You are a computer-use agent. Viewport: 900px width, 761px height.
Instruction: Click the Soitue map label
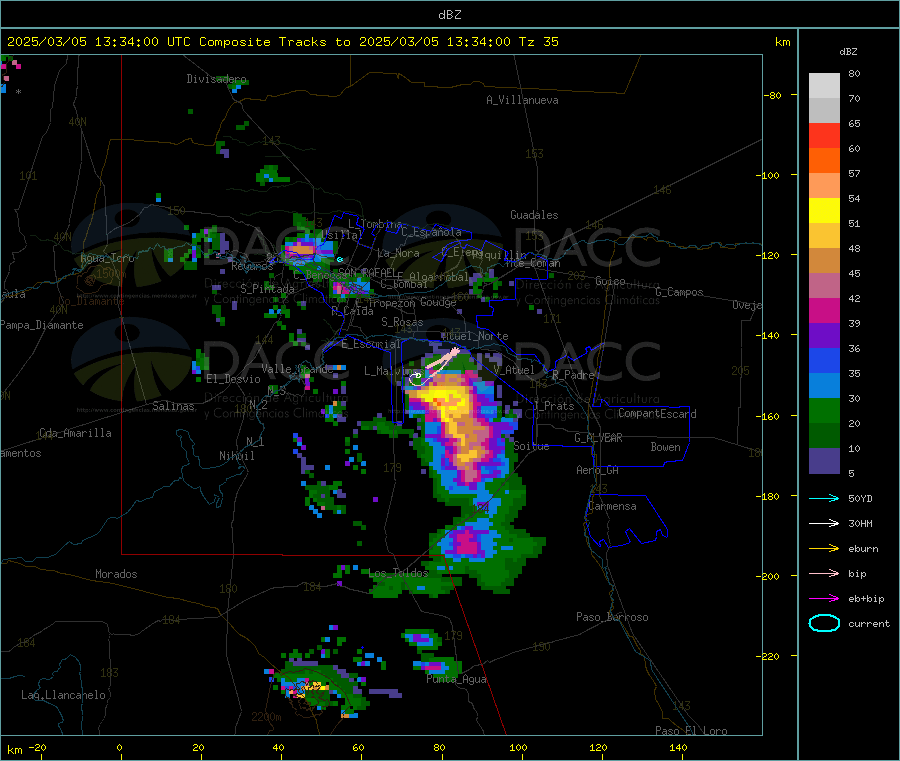(x=531, y=446)
